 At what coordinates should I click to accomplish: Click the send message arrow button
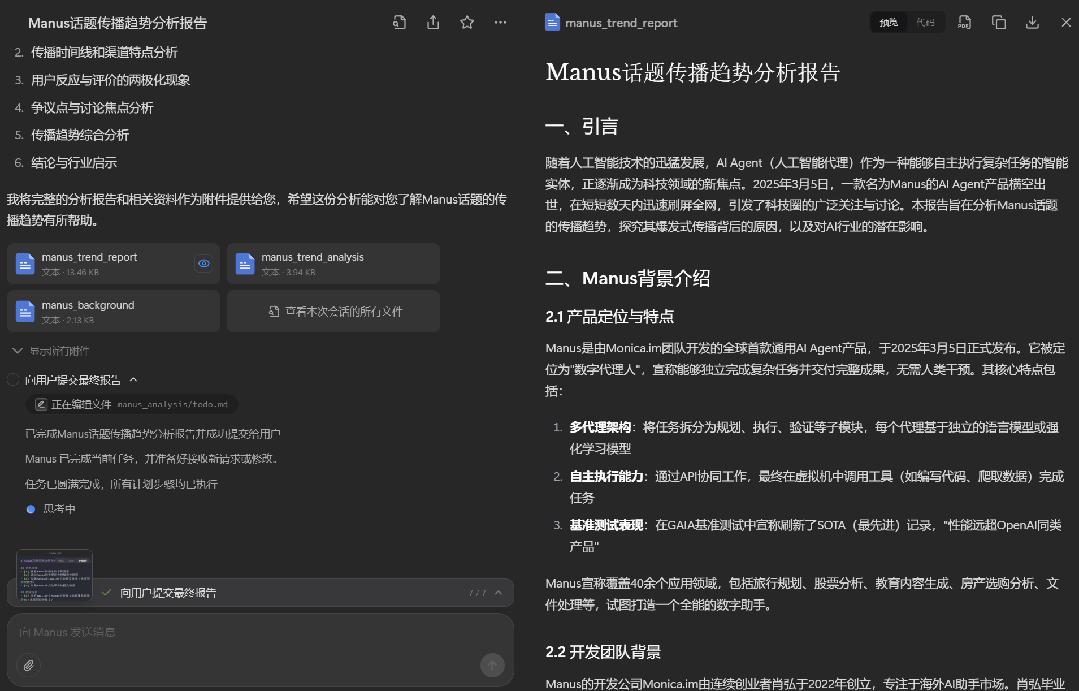pyautogui.click(x=492, y=665)
